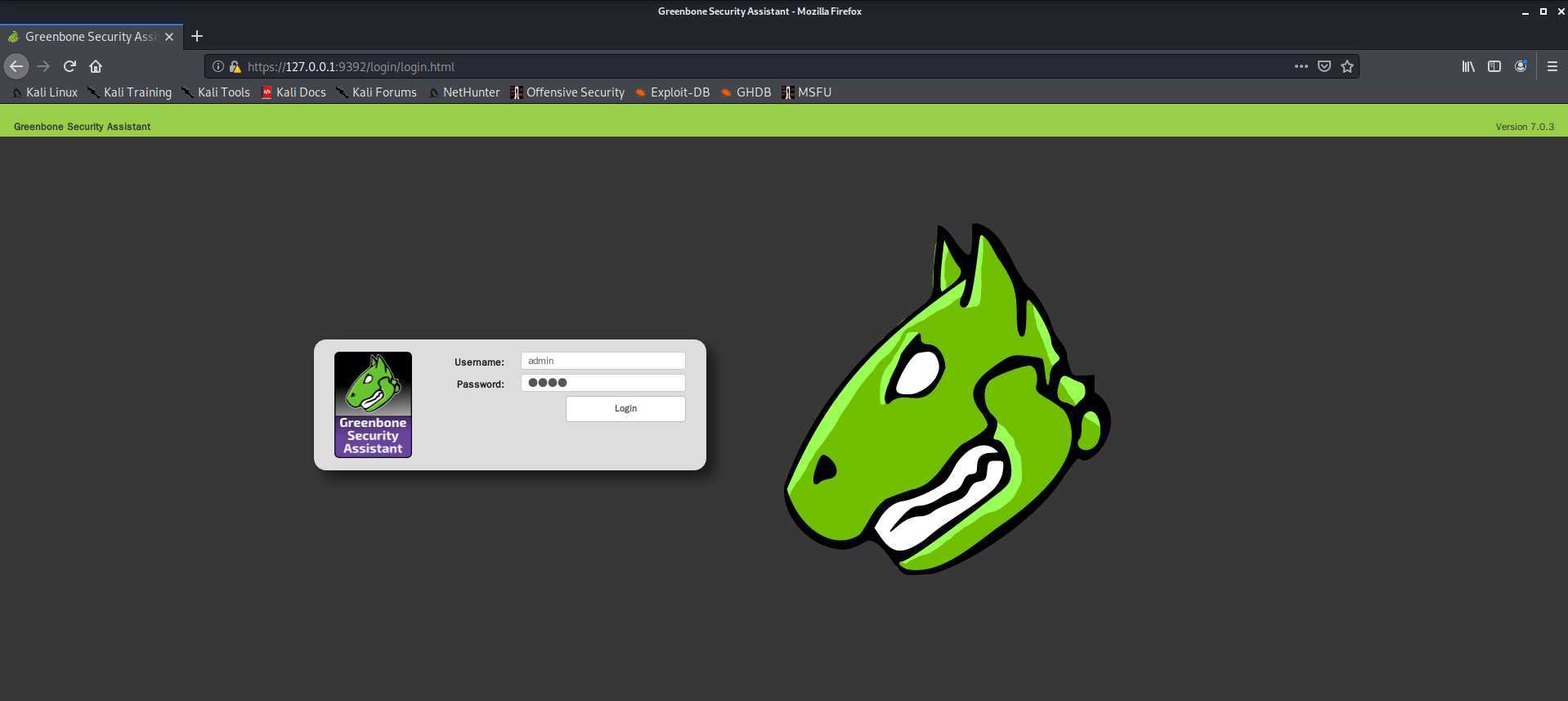The height and width of the screenshot is (701, 1568).
Task: Go to the browser Home page
Action: coord(96,66)
